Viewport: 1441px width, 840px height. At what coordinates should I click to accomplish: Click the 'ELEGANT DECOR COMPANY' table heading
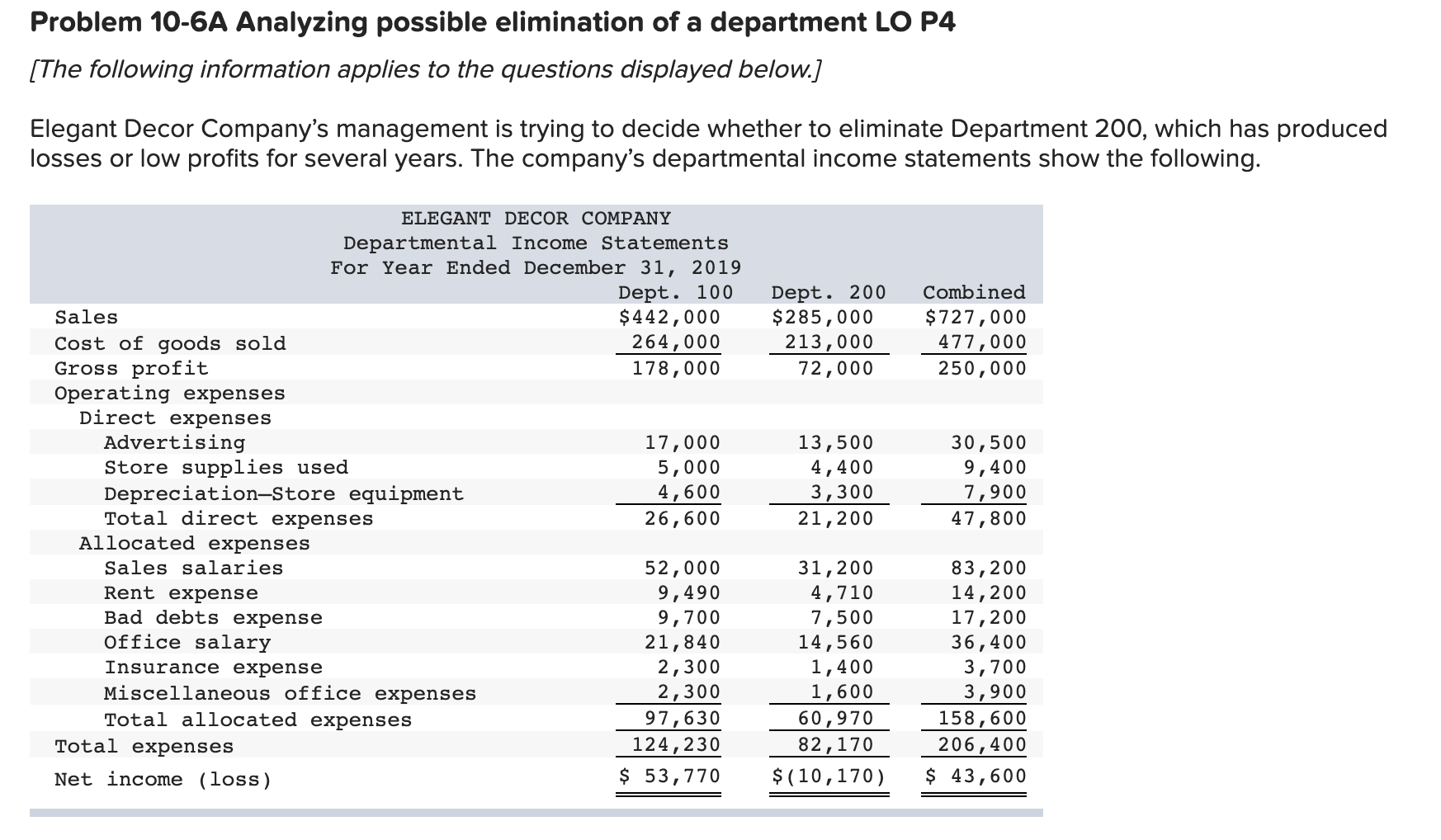click(x=536, y=219)
